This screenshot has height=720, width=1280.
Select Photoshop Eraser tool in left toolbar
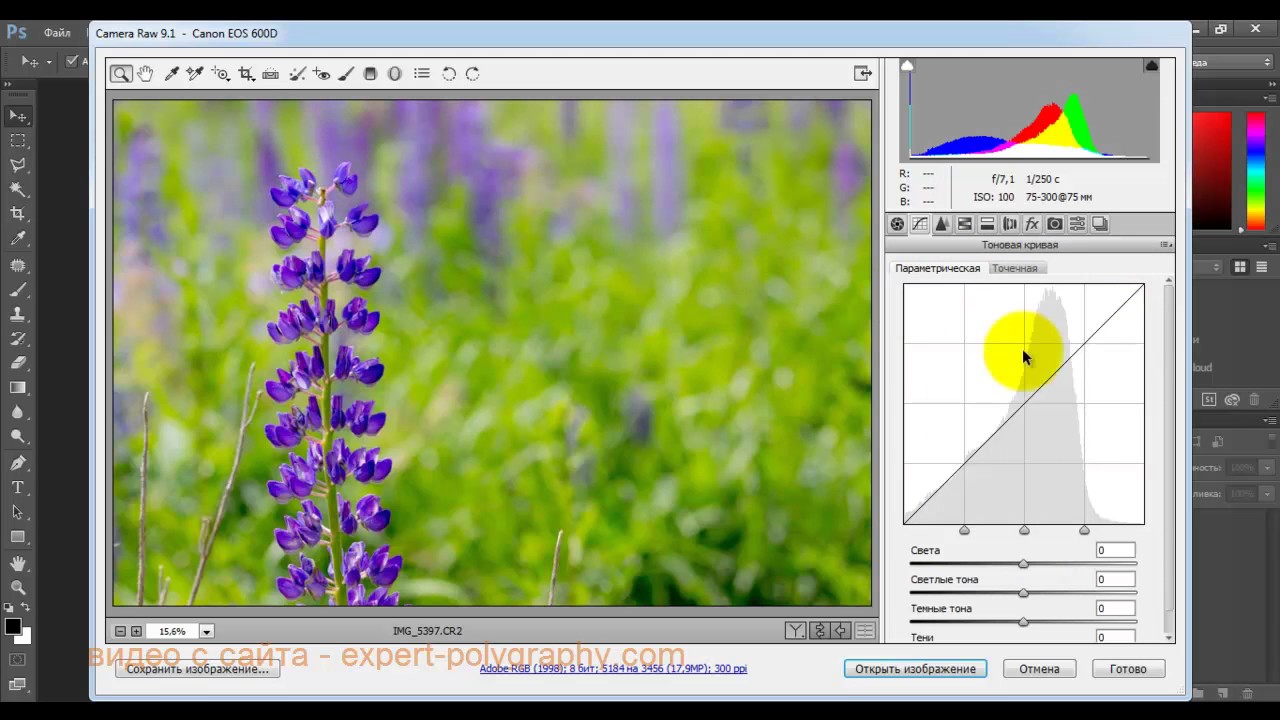18,363
